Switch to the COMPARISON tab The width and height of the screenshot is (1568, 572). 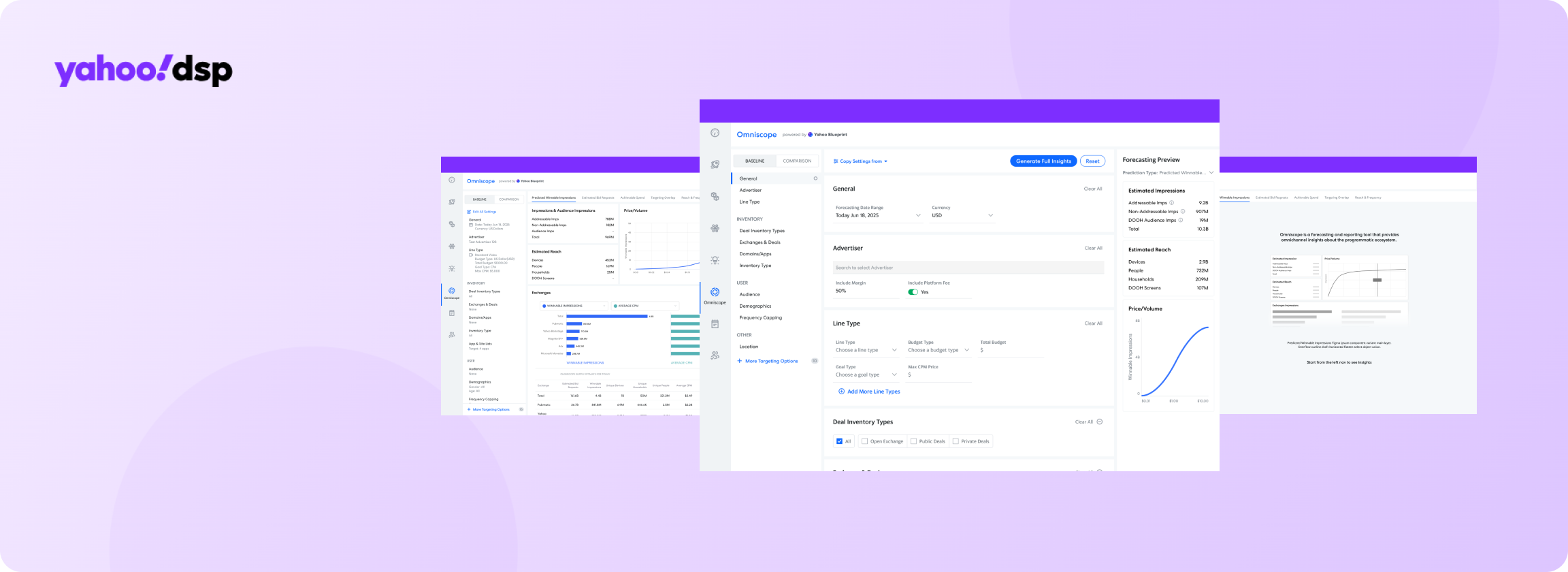(797, 161)
